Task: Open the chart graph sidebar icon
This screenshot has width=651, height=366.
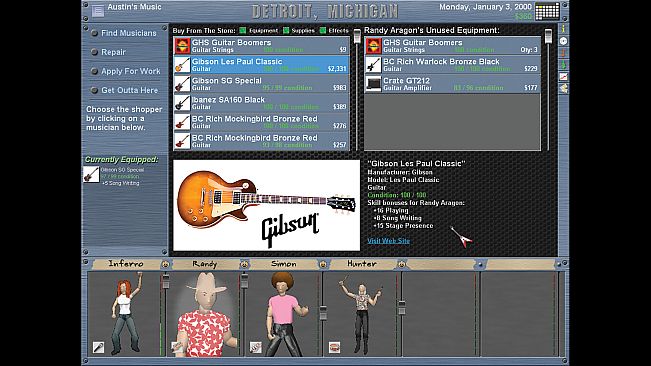Action: click(563, 76)
